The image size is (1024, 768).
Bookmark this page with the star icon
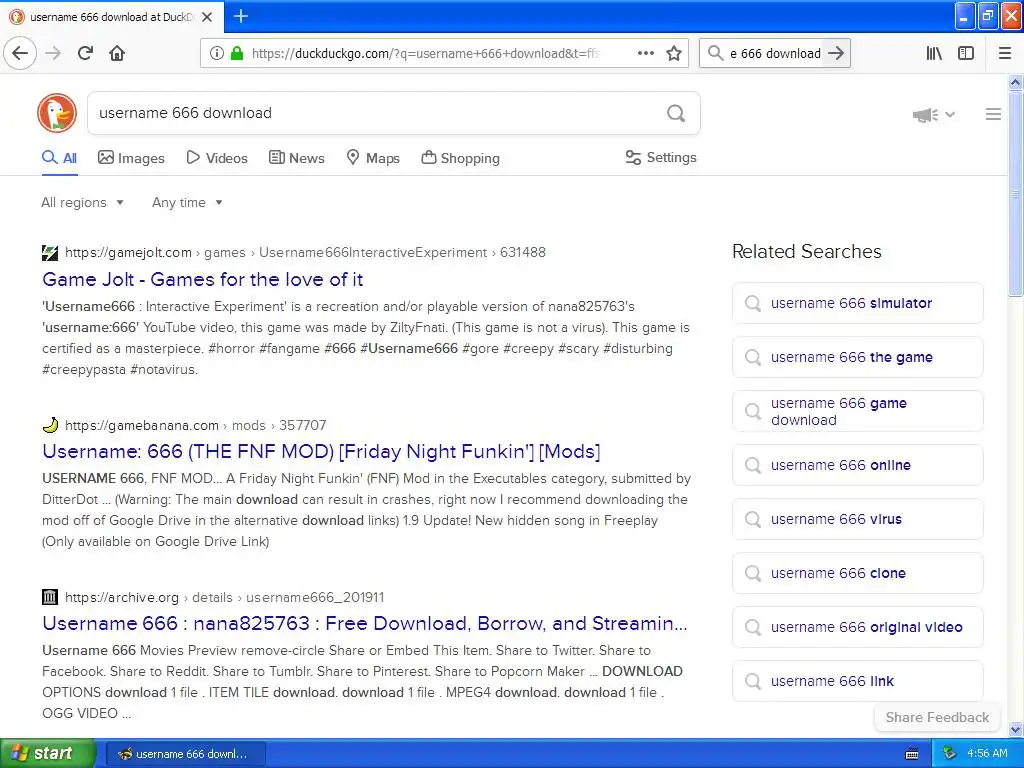[674, 53]
